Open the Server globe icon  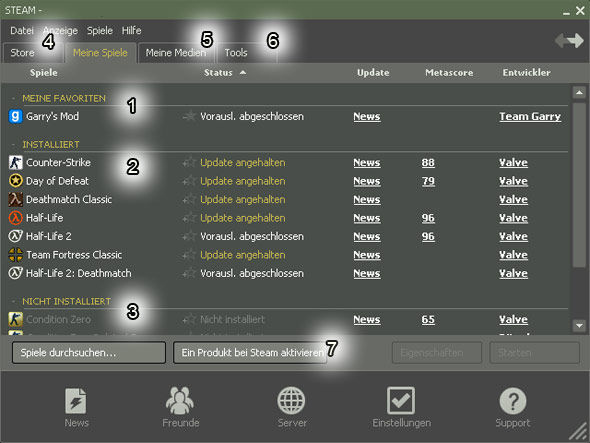291,400
